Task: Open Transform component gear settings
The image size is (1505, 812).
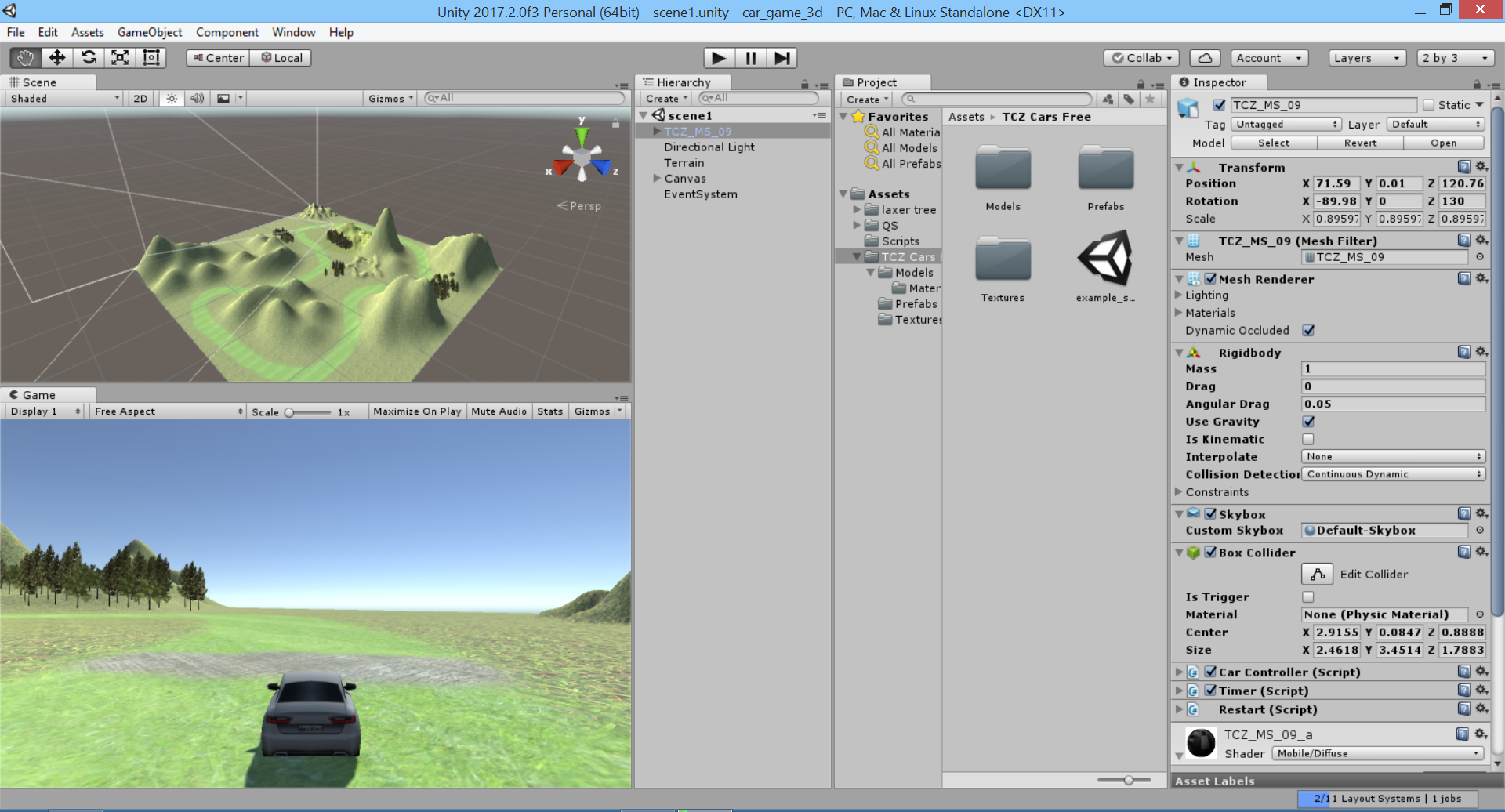Action: (x=1481, y=167)
